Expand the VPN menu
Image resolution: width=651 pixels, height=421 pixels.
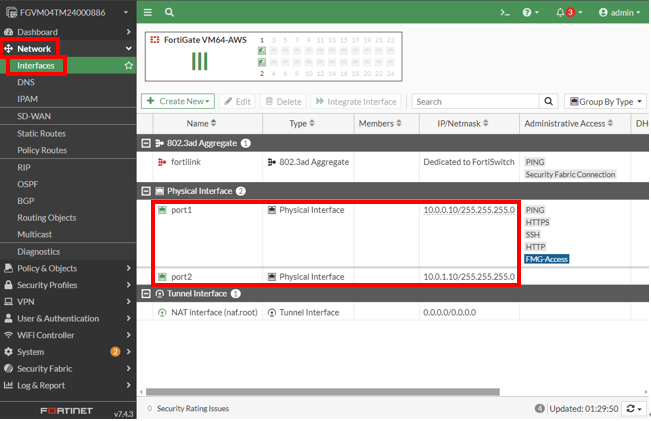coord(68,302)
